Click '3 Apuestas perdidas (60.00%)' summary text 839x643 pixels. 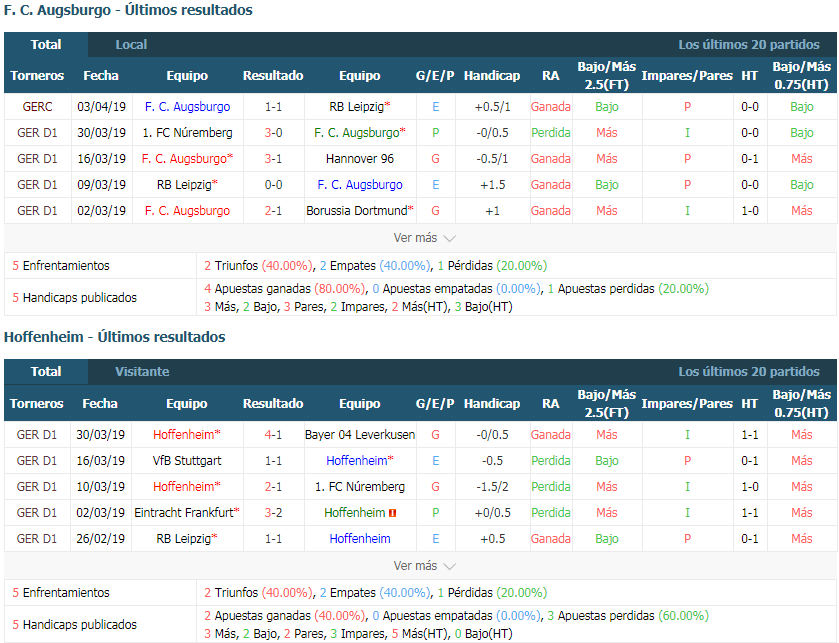(628, 616)
